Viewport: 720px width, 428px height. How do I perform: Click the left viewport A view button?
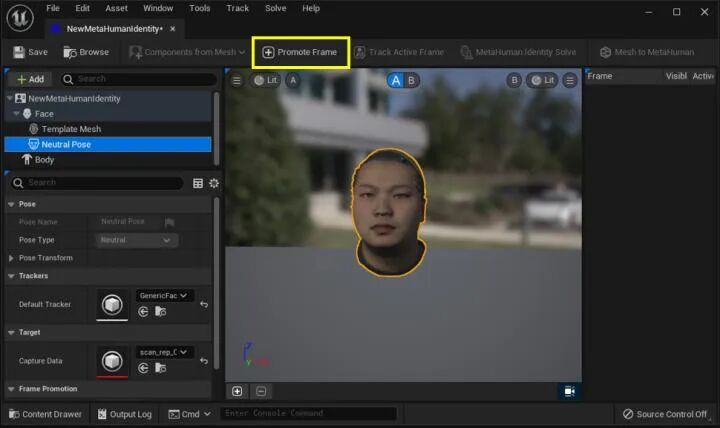[293, 80]
